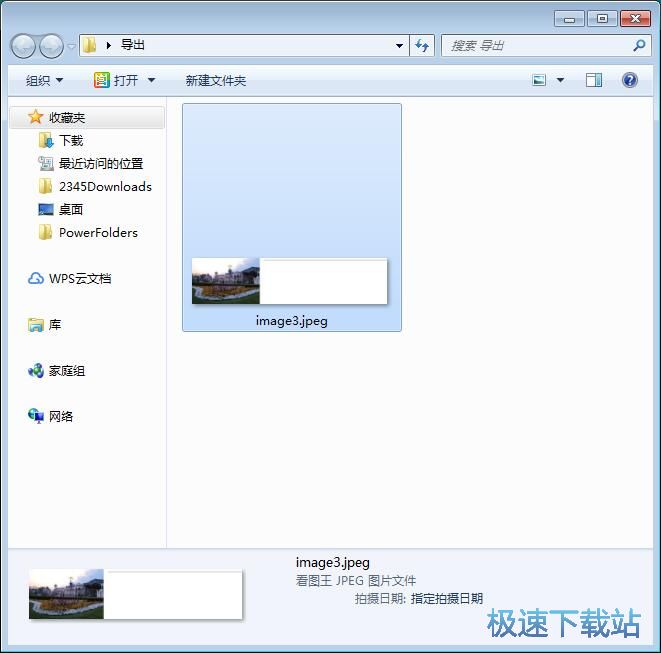Click the image3.jpeg file name label
The width and height of the screenshot is (661, 653).
pos(291,321)
